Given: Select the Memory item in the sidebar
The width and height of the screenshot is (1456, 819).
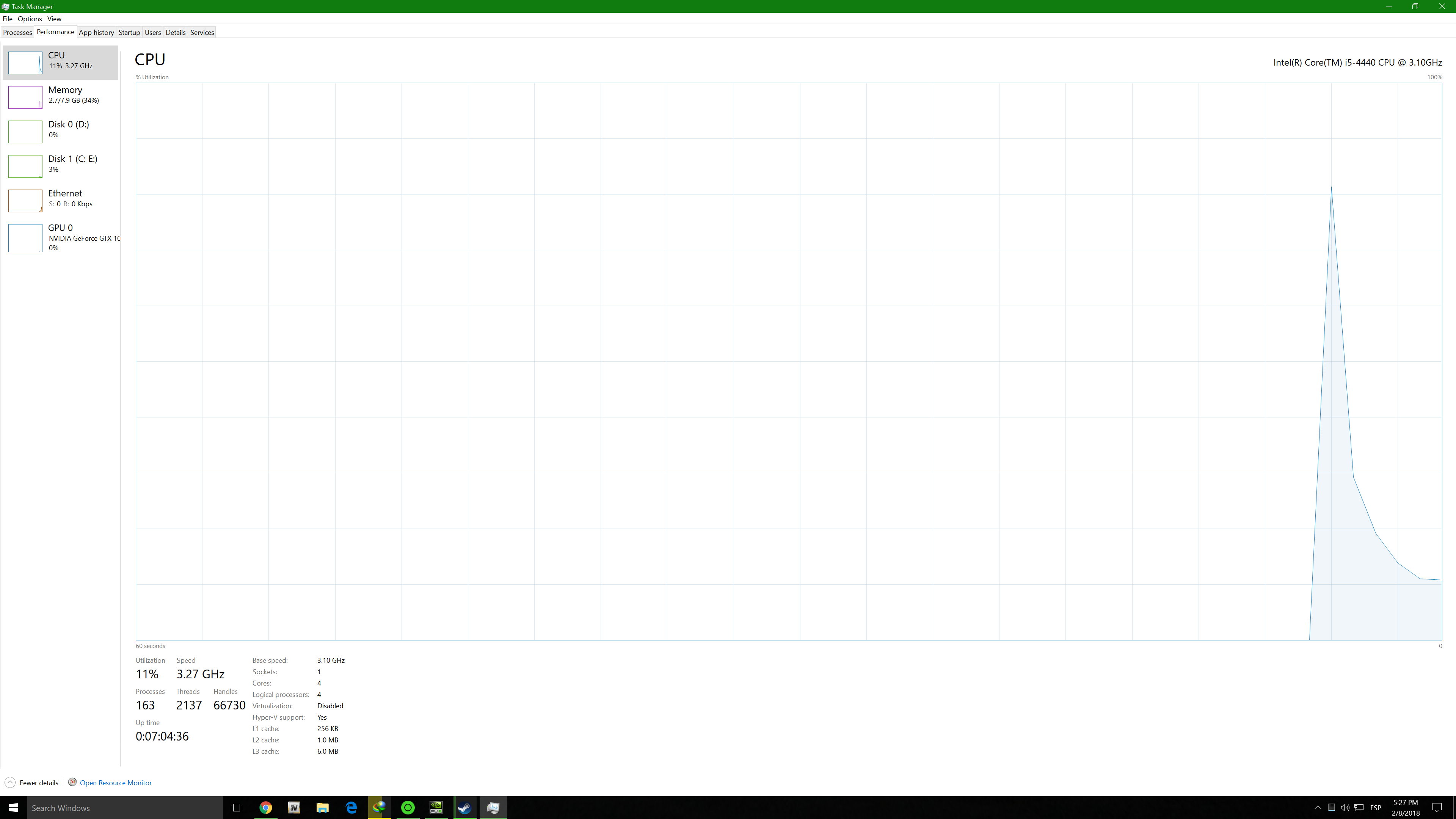Looking at the screenshot, I should pyautogui.click(x=61, y=97).
